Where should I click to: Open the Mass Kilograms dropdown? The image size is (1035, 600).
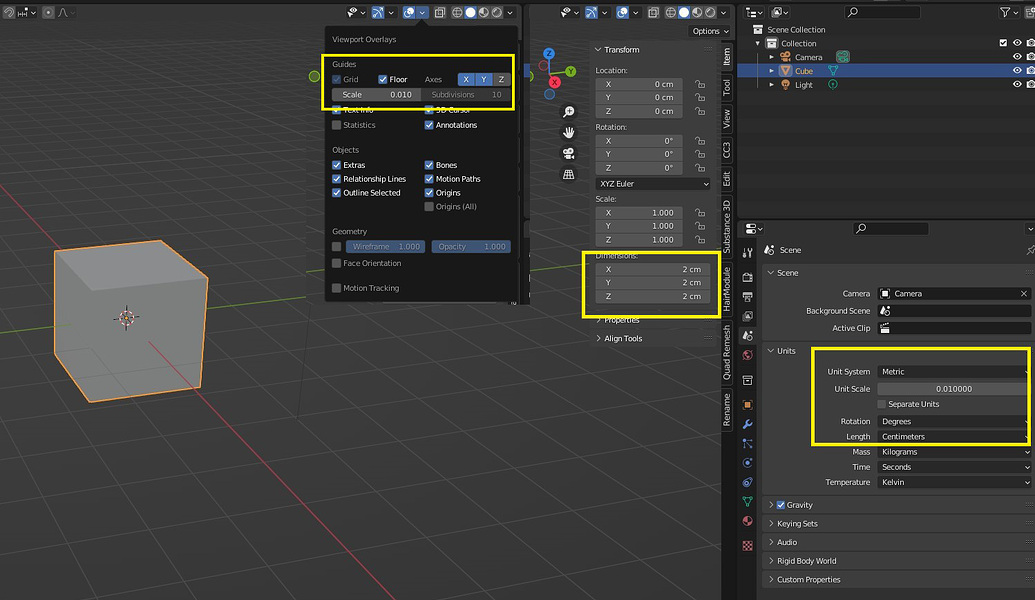(953, 452)
